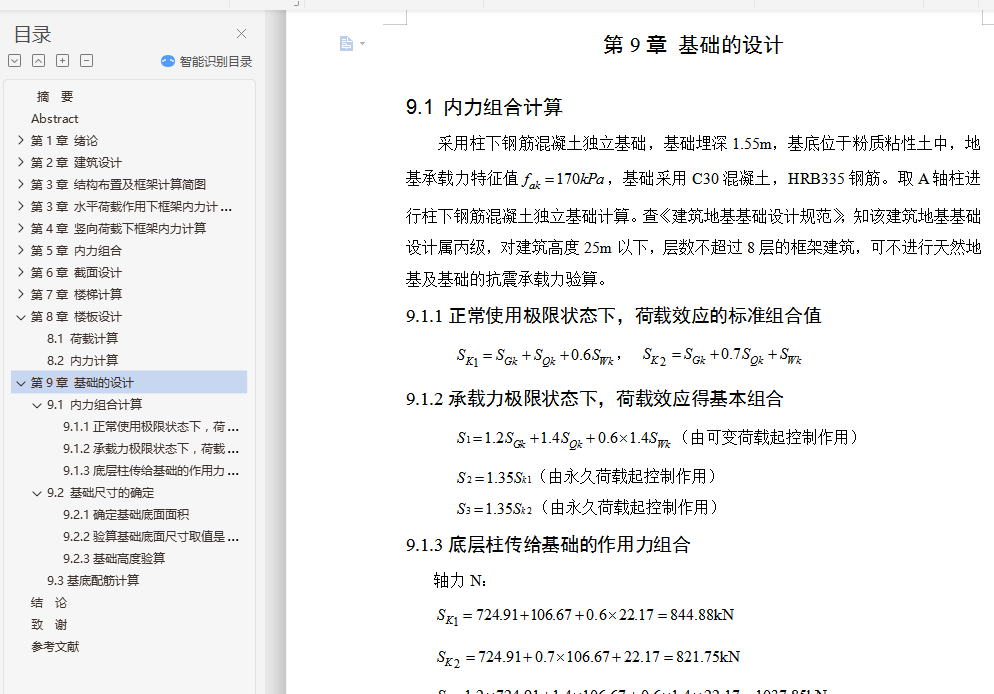Click heading 9.1 内力组合计算 in document
This screenshot has height=694, width=994.
coord(484,107)
